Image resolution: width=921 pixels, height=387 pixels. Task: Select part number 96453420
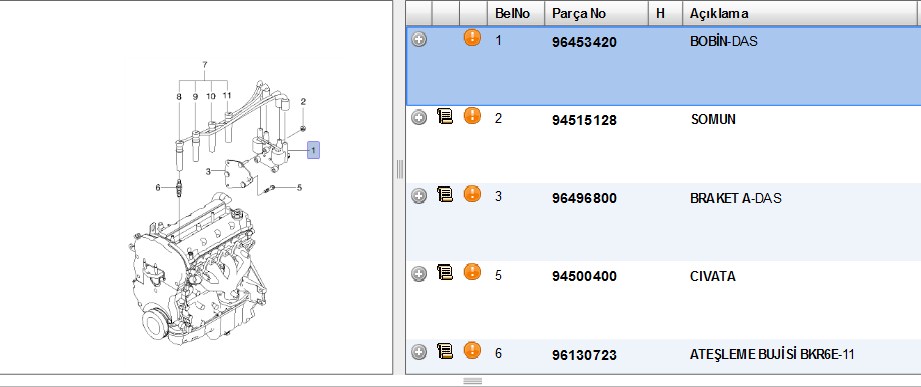(584, 42)
